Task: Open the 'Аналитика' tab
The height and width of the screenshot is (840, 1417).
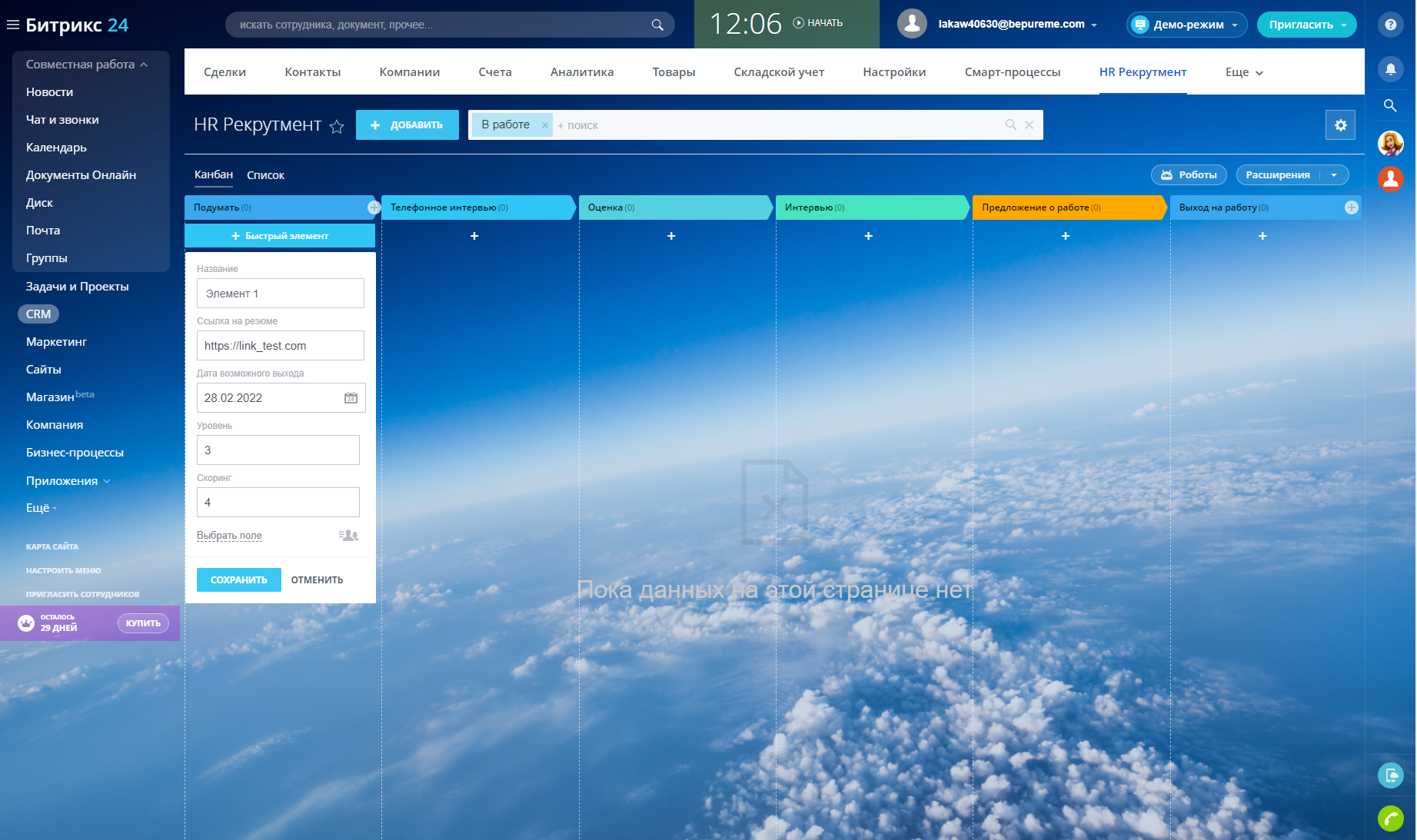Action: coord(581,72)
